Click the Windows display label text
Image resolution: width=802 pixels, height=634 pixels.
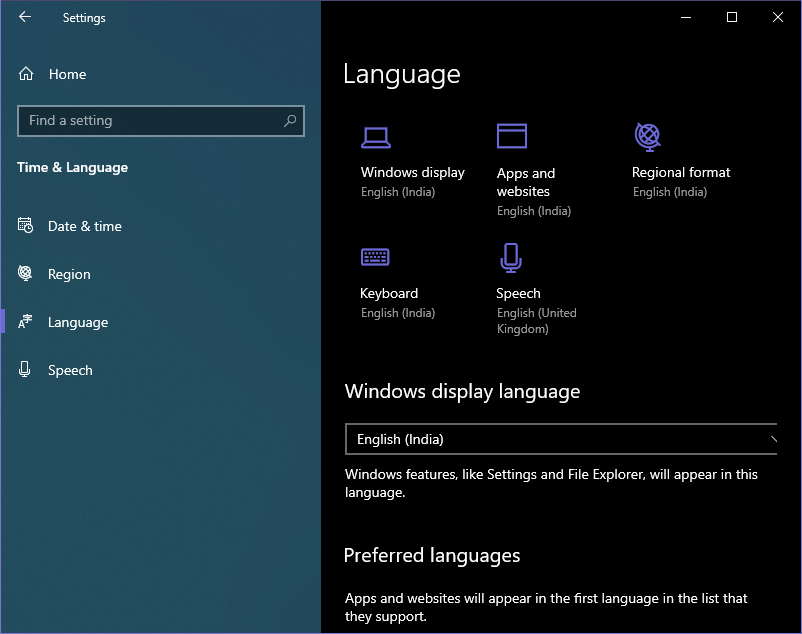(x=412, y=172)
